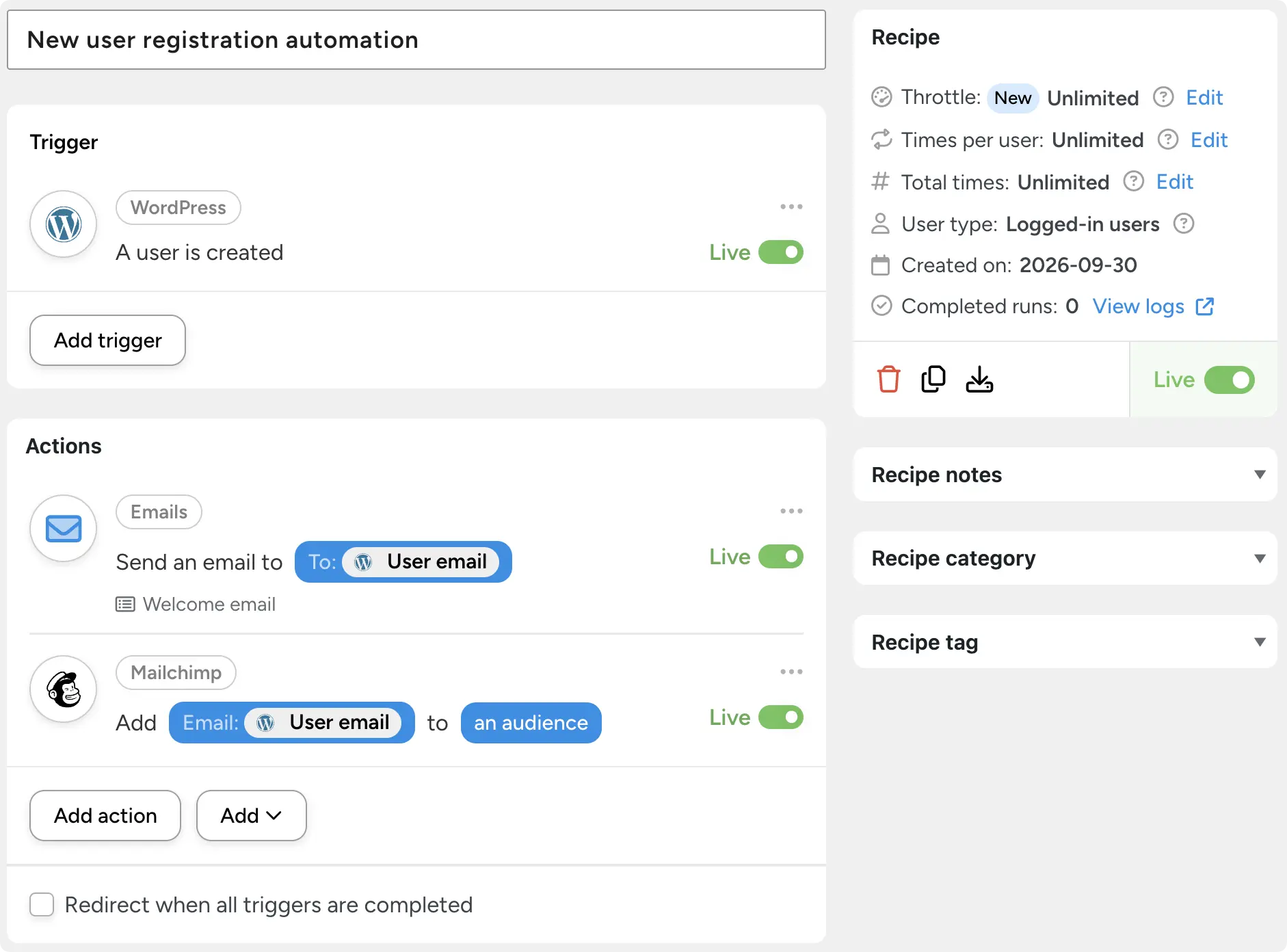The width and height of the screenshot is (1287, 952).
Task: Click the recipe title input field
Action: [x=416, y=40]
